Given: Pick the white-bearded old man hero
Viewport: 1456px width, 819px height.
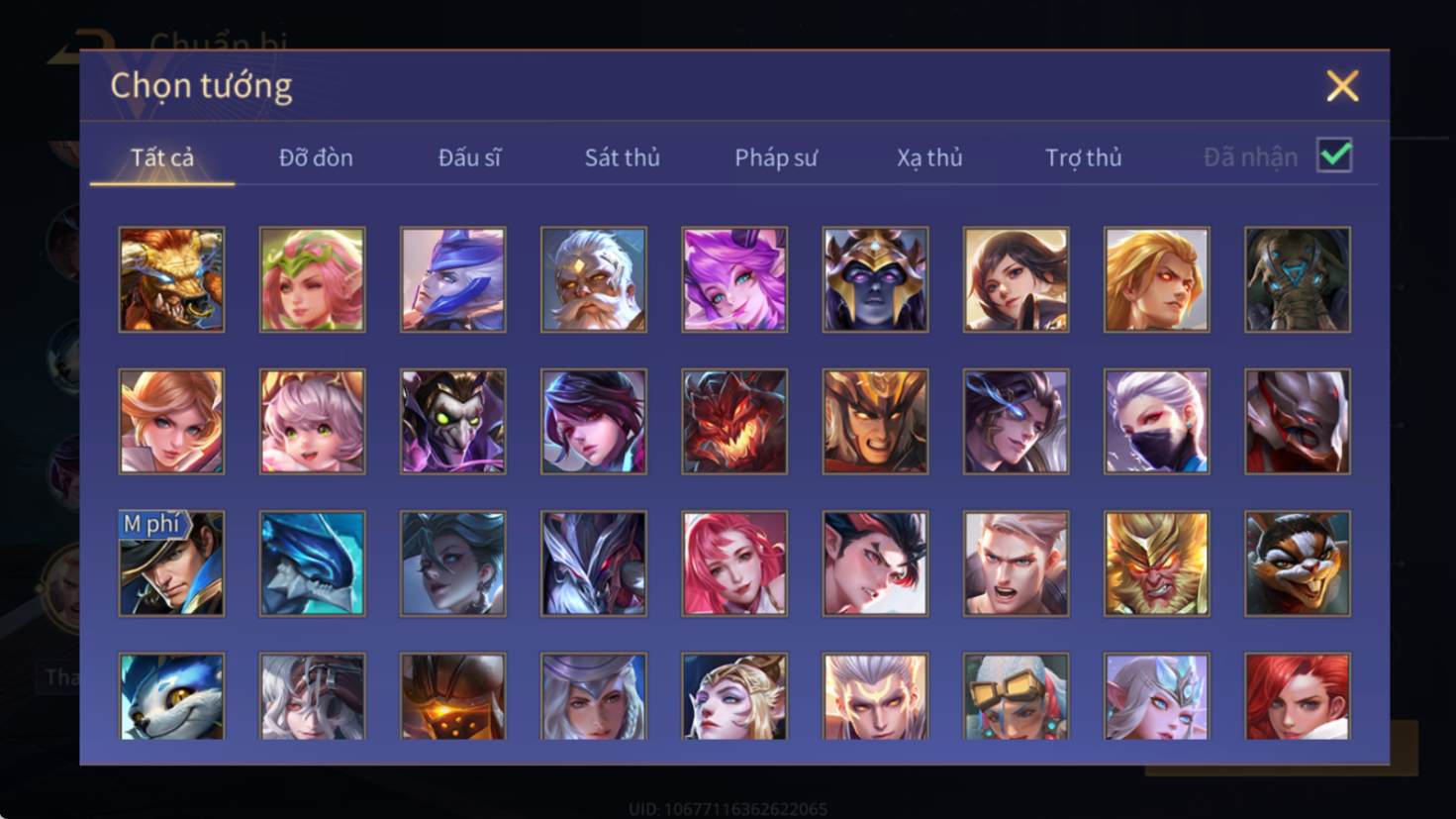Looking at the screenshot, I should 594,279.
